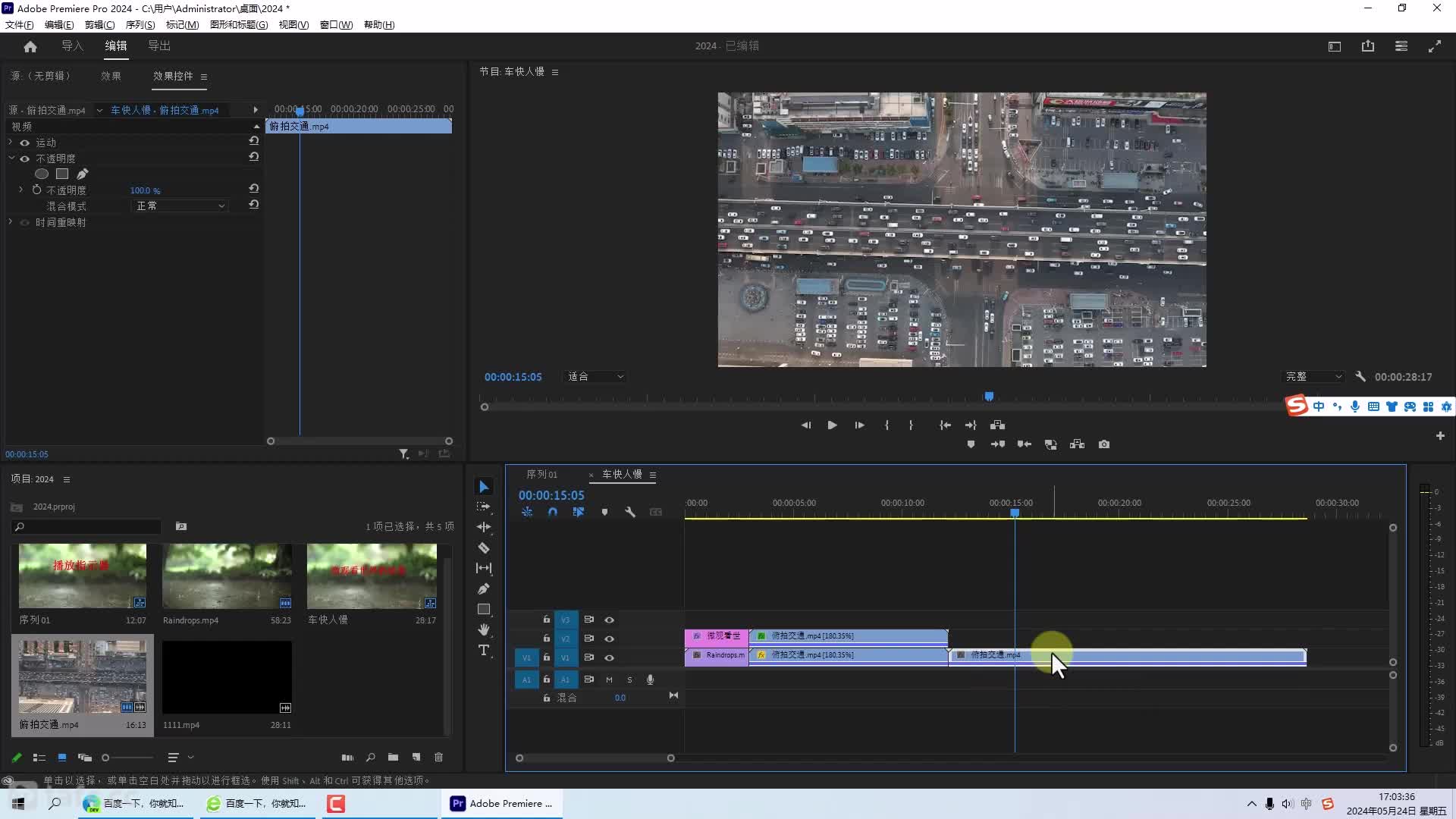Open the Quick Export share icon
Image resolution: width=1456 pixels, height=819 pixels.
point(1368,46)
